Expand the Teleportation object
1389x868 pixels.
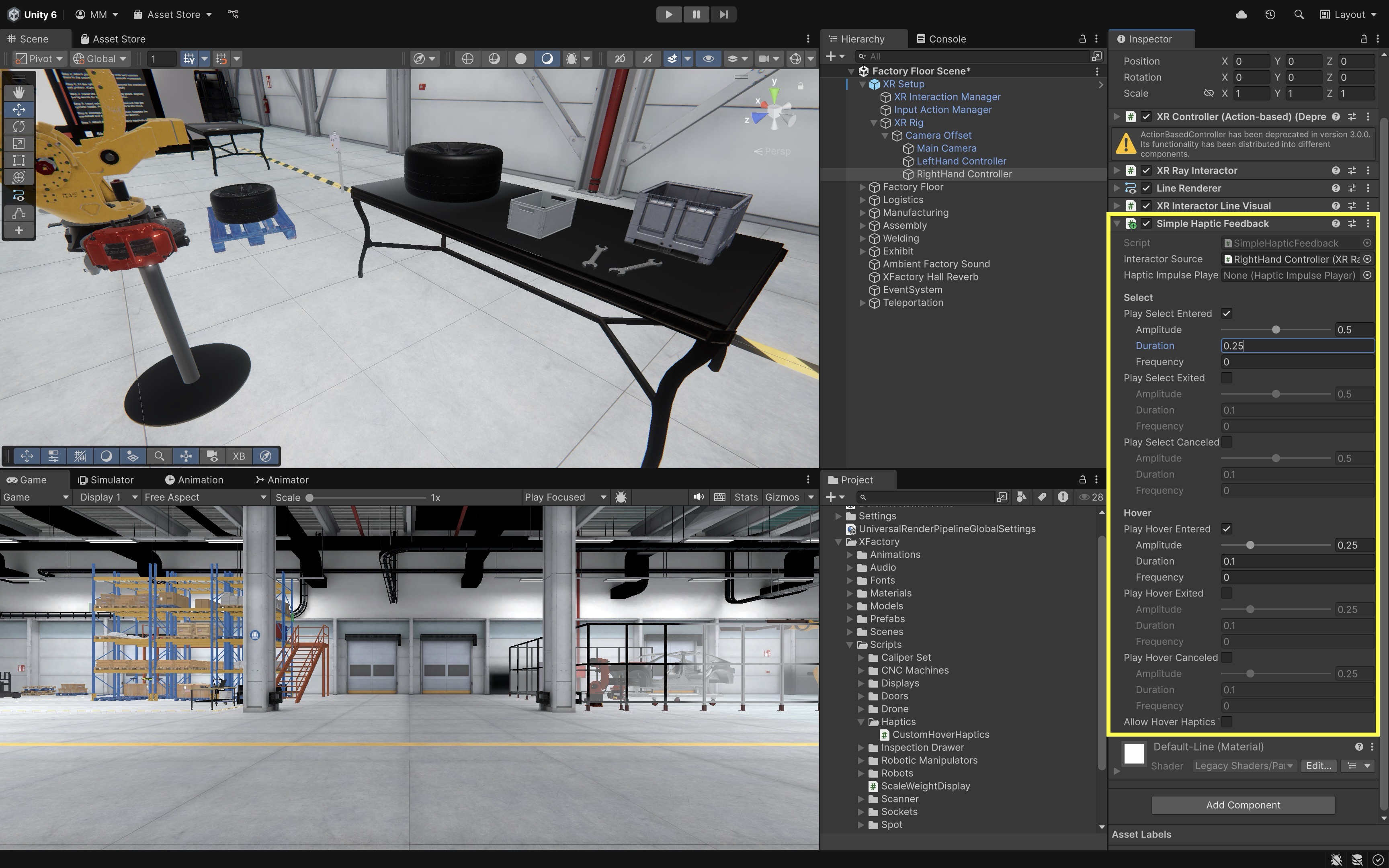[862, 303]
